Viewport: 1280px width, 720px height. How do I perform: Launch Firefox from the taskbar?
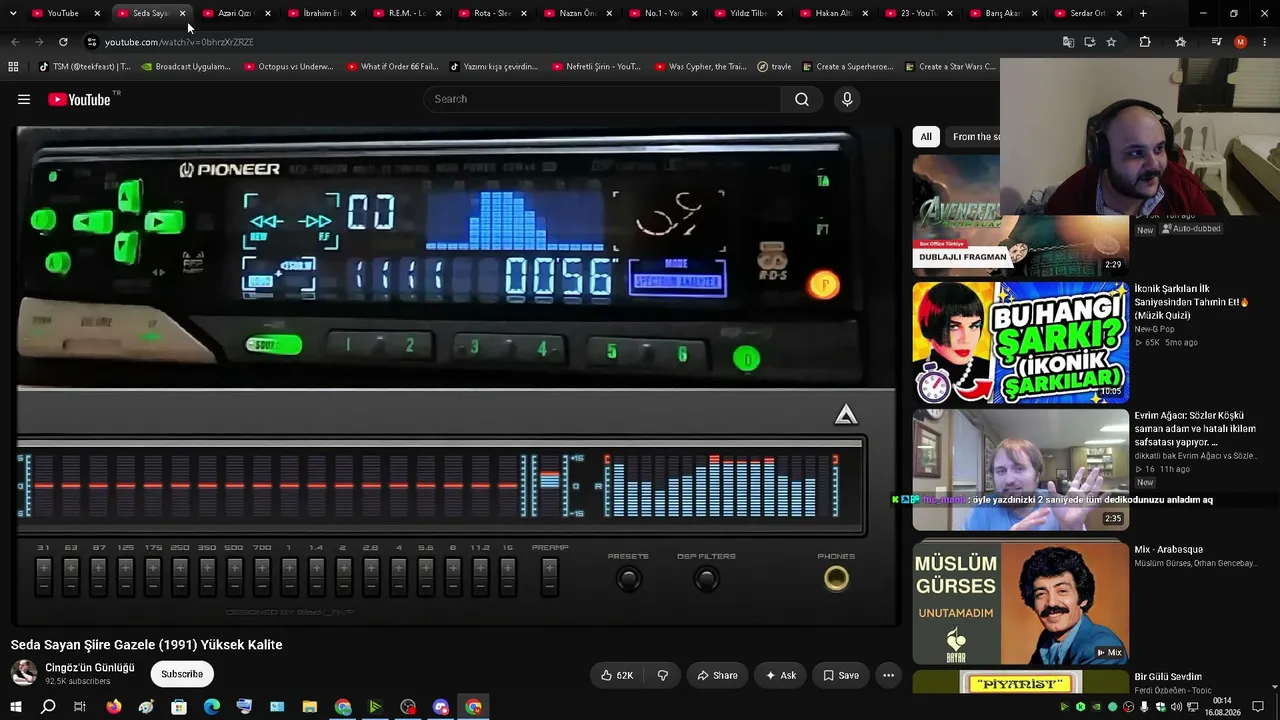114,707
